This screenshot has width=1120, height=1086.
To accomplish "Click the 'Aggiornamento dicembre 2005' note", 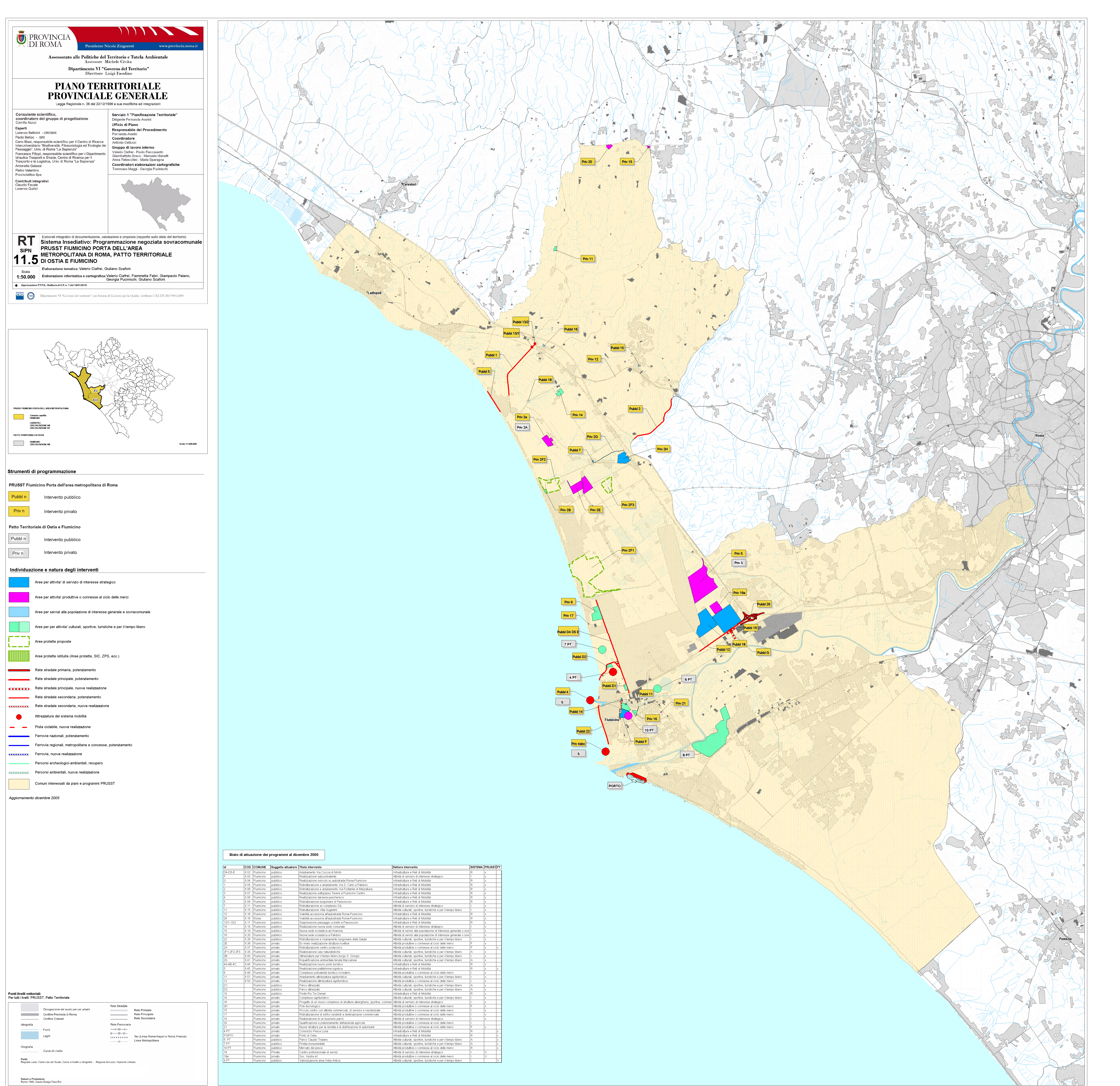I will click(34, 798).
